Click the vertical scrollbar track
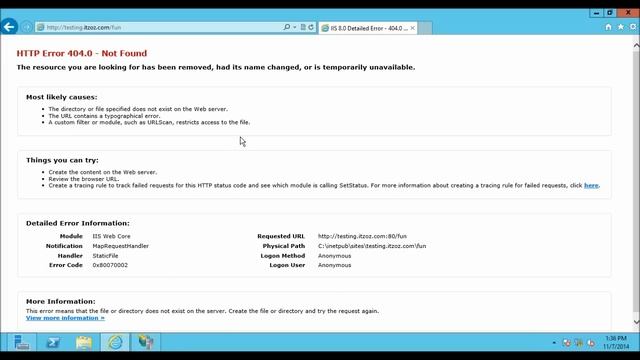 [x=636, y=184]
